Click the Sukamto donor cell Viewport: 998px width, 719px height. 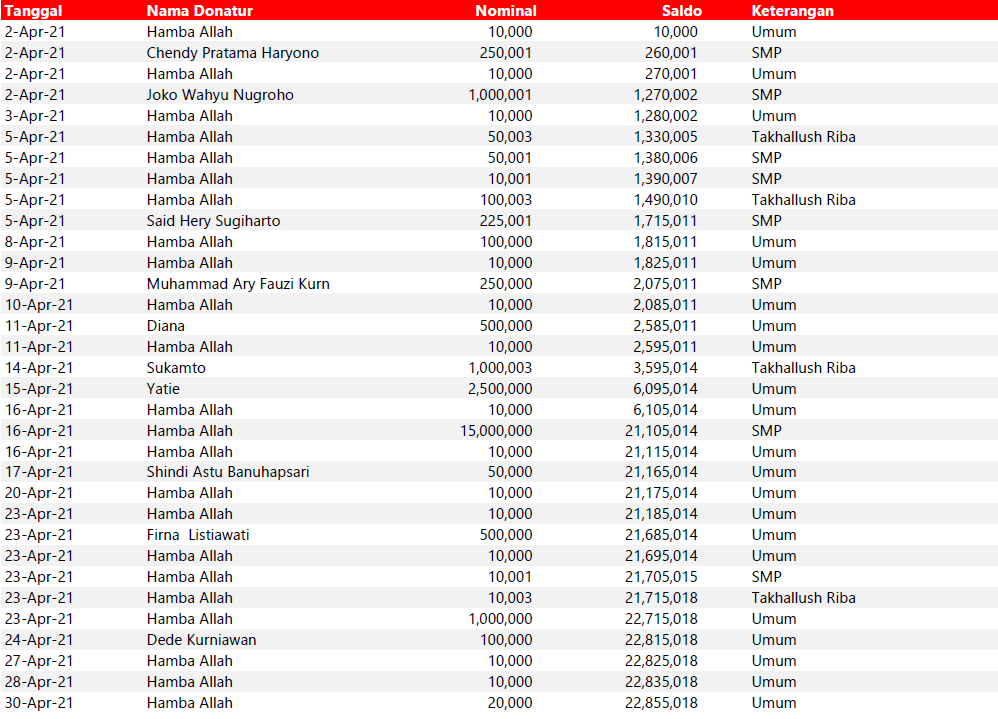(176, 368)
